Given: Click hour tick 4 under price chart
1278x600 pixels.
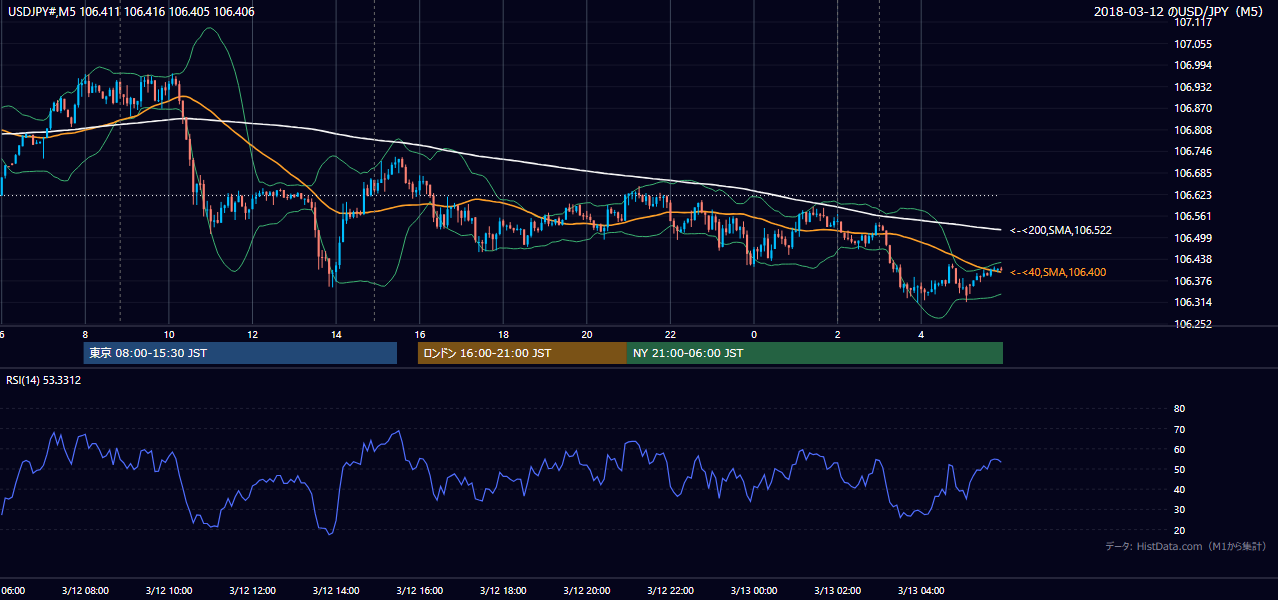Looking at the screenshot, I should pos(921,334).
